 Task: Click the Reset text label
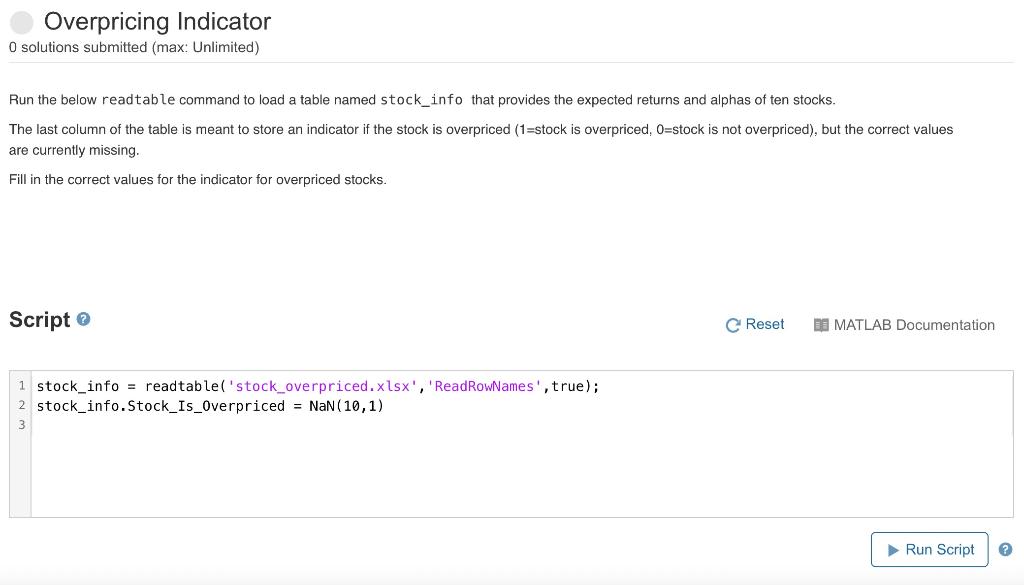765,325
